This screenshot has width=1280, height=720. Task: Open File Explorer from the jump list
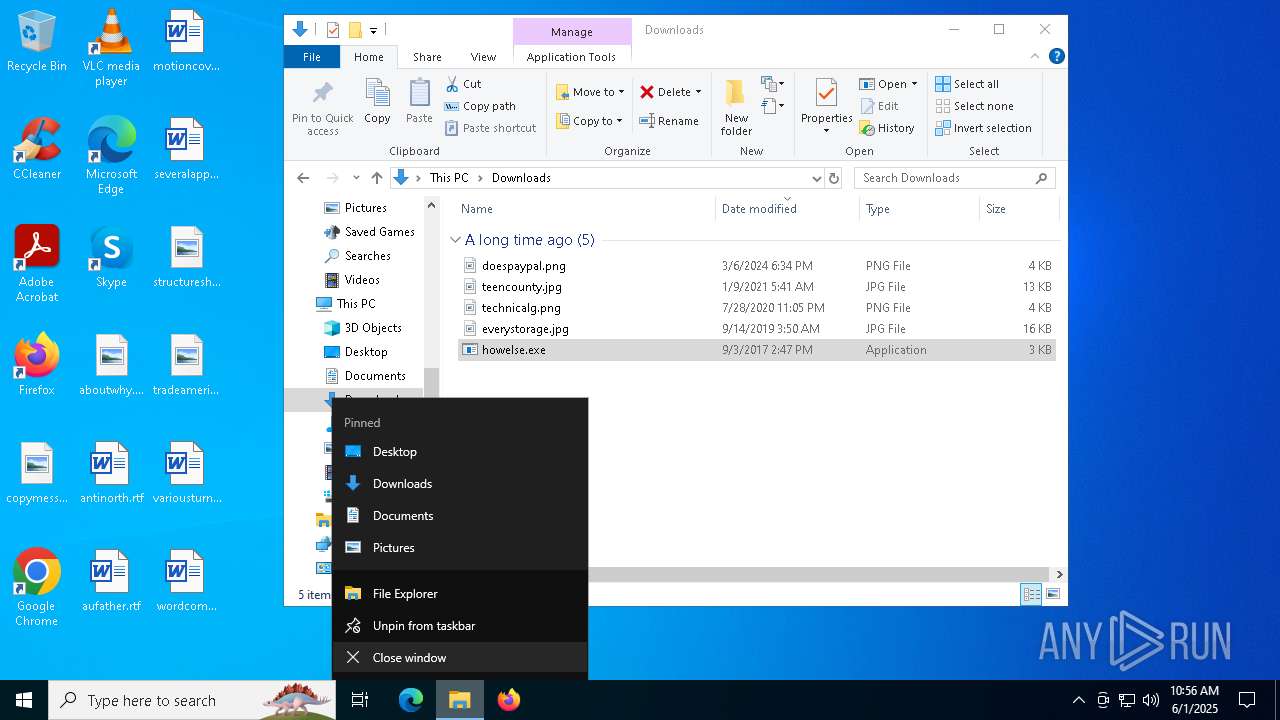(460, 594)
